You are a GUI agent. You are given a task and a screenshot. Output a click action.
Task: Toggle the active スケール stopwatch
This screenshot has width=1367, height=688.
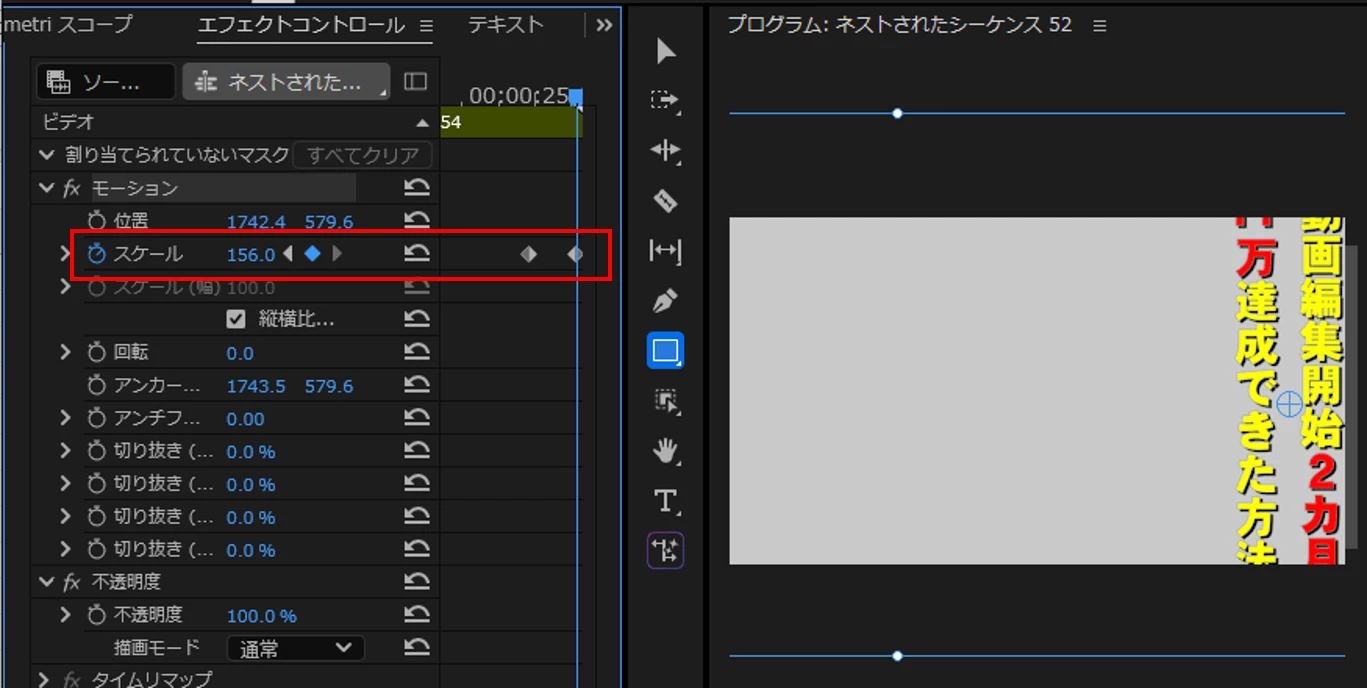(97, 254)
